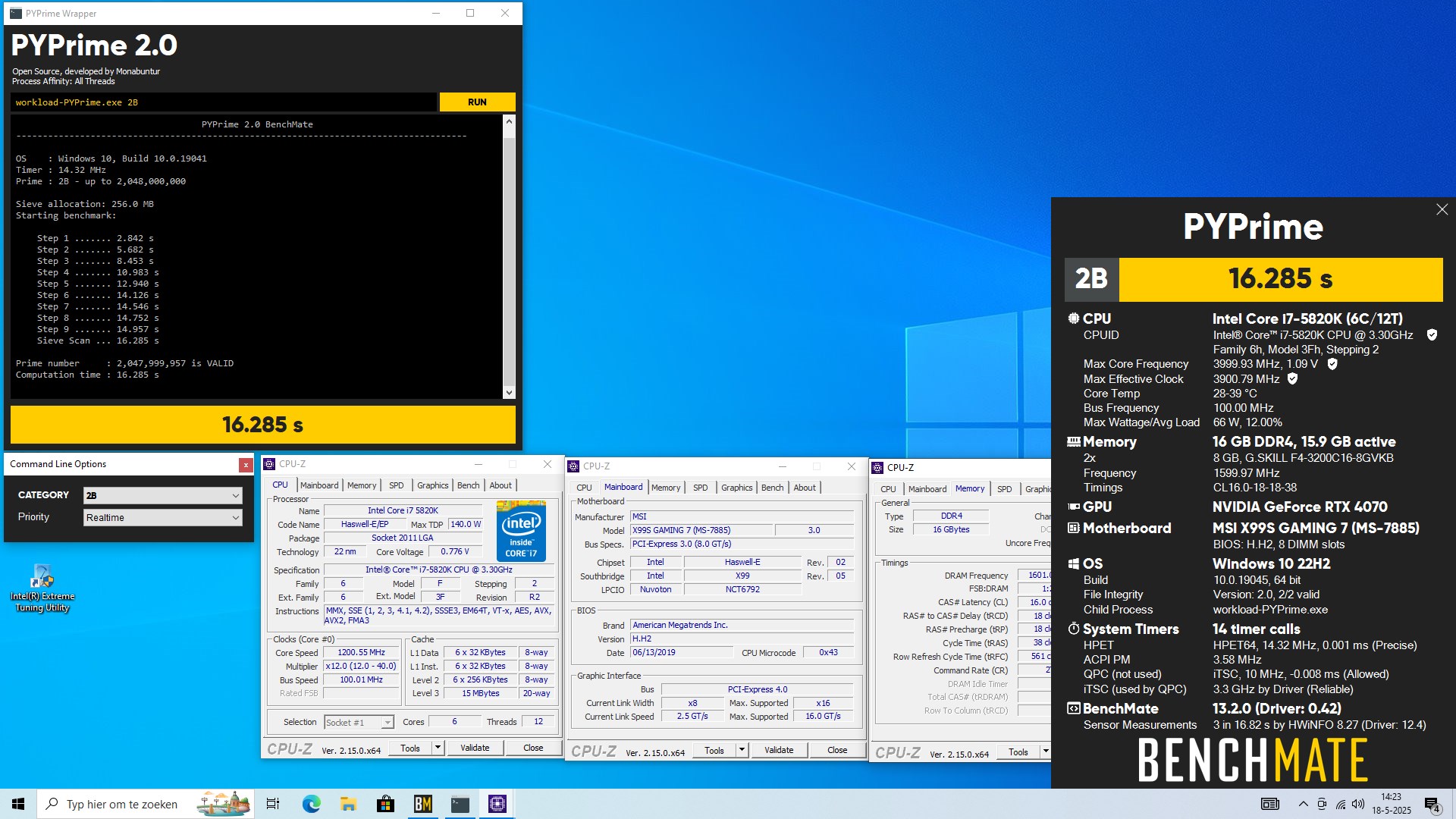
Task: Switch to CPU-Z taskbar icon
Action: (x=497, y=804)
